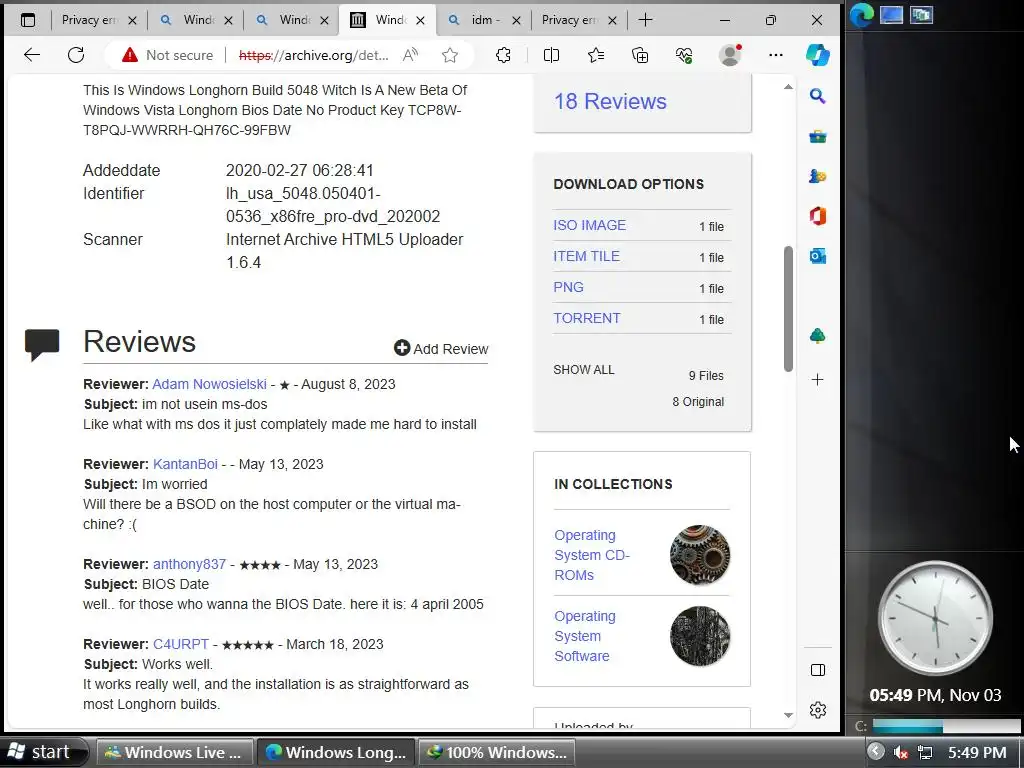
Task: Close the idm search tab
Action: 516,20
